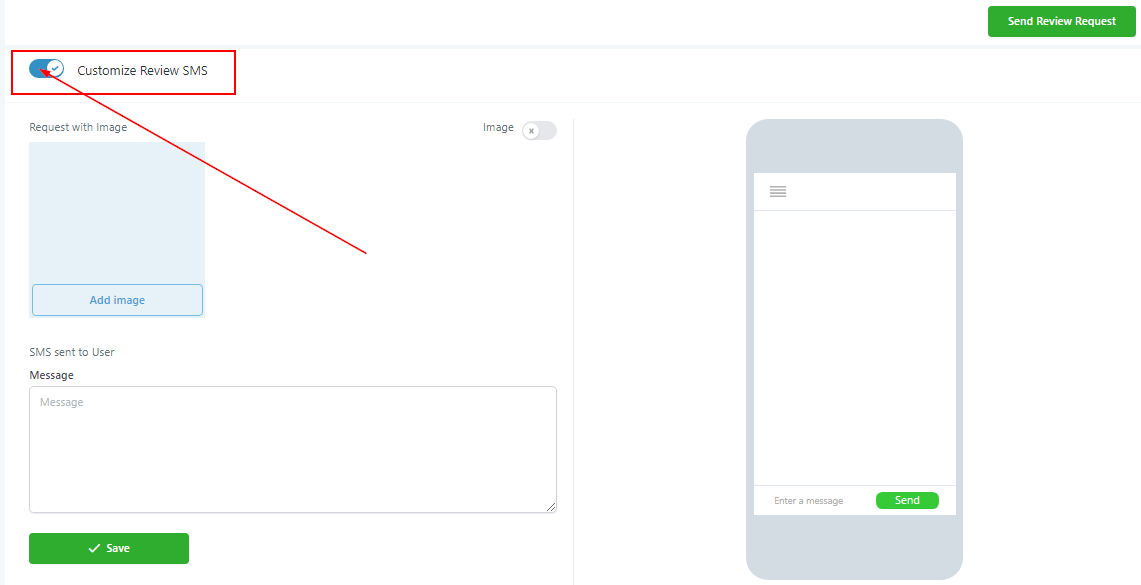
Task: Click the Image label beside the switch
Action: (498, 127)
